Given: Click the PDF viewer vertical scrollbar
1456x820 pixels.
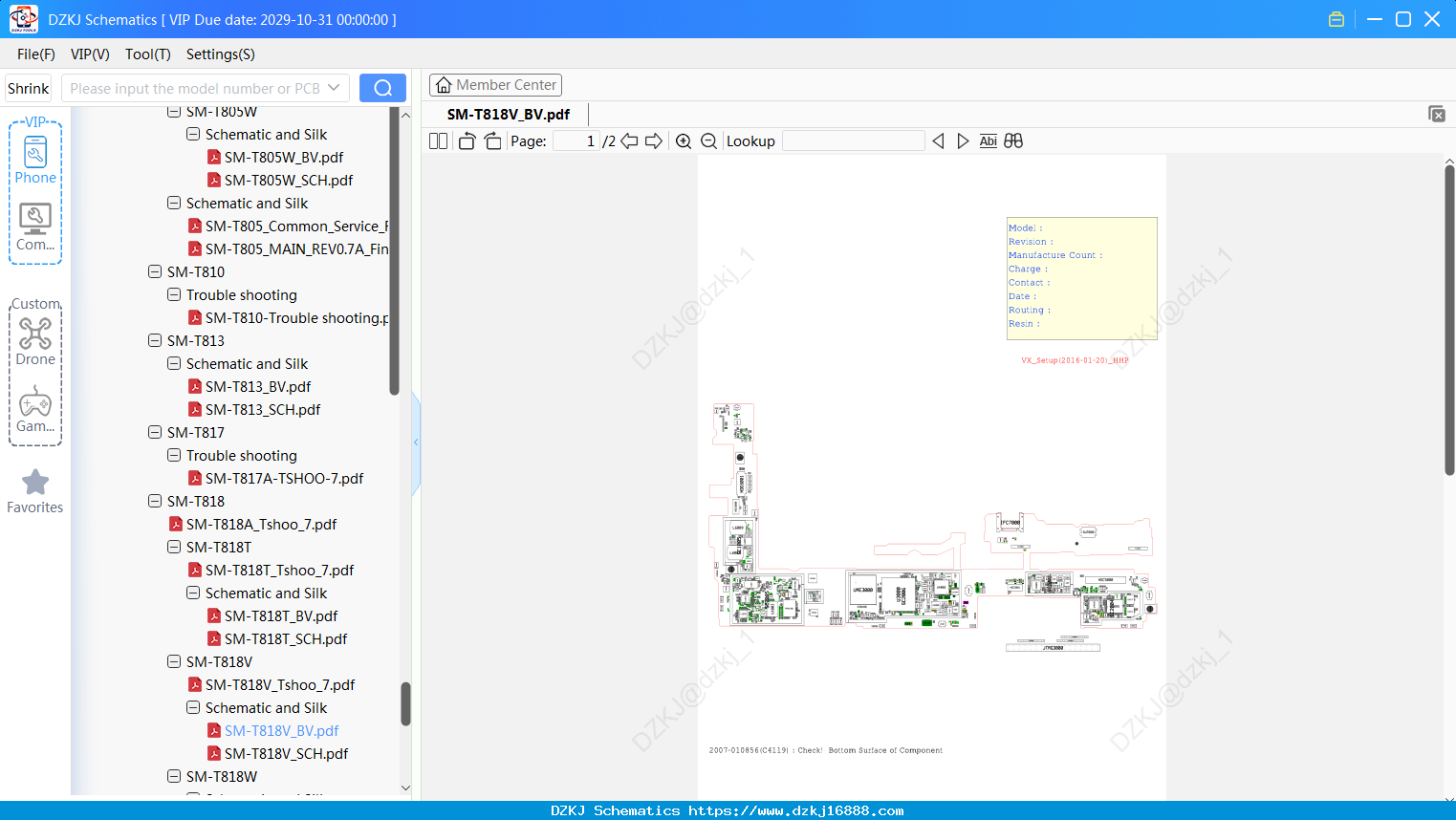Looking at the screenshot, I should tap(1449, 320).
